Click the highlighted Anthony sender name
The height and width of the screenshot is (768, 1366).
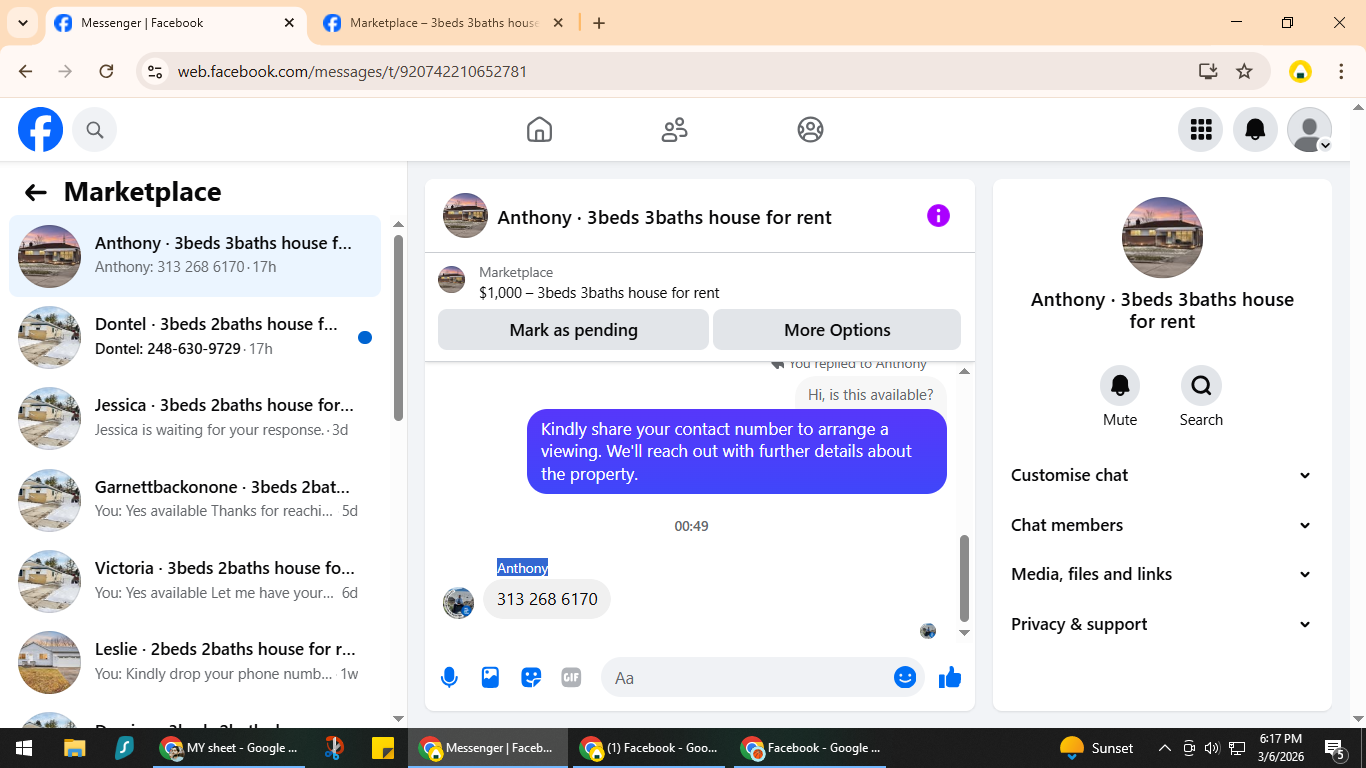(522, 568)
